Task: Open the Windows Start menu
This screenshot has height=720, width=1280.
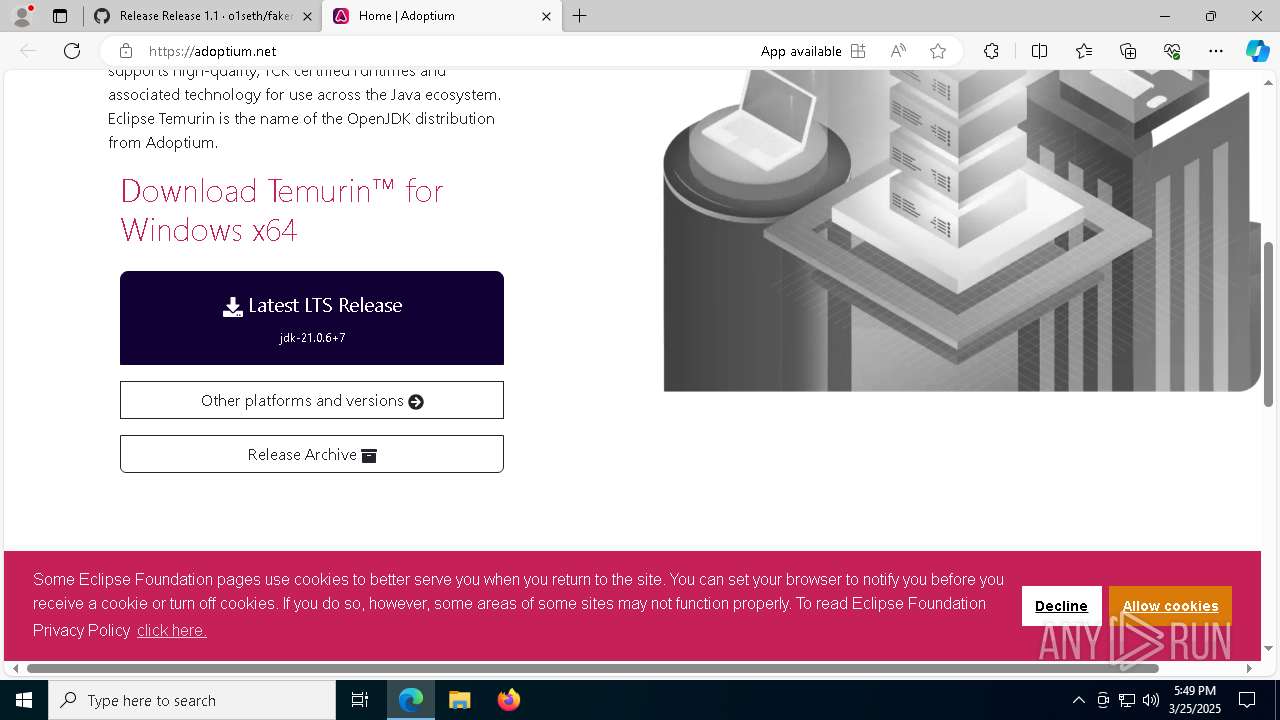Action: tap(24, 700)
